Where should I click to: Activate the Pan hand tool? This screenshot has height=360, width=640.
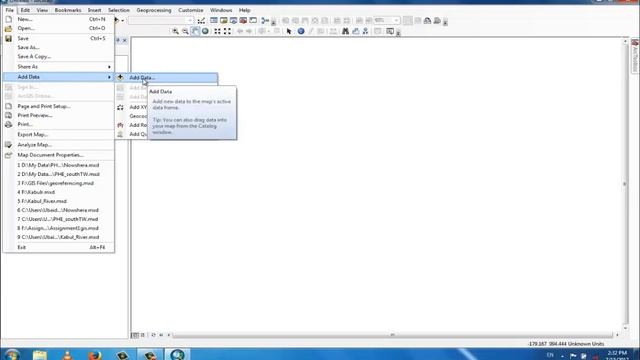(x=196, y=31)
